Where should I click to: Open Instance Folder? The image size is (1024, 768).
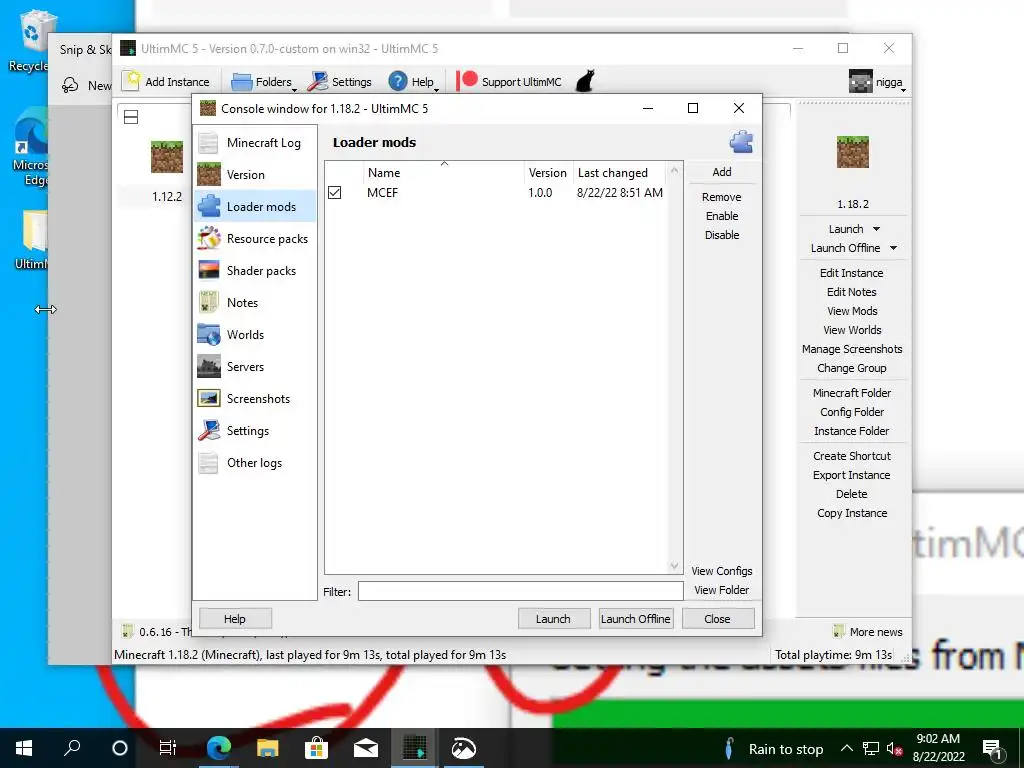click(852, 430)
